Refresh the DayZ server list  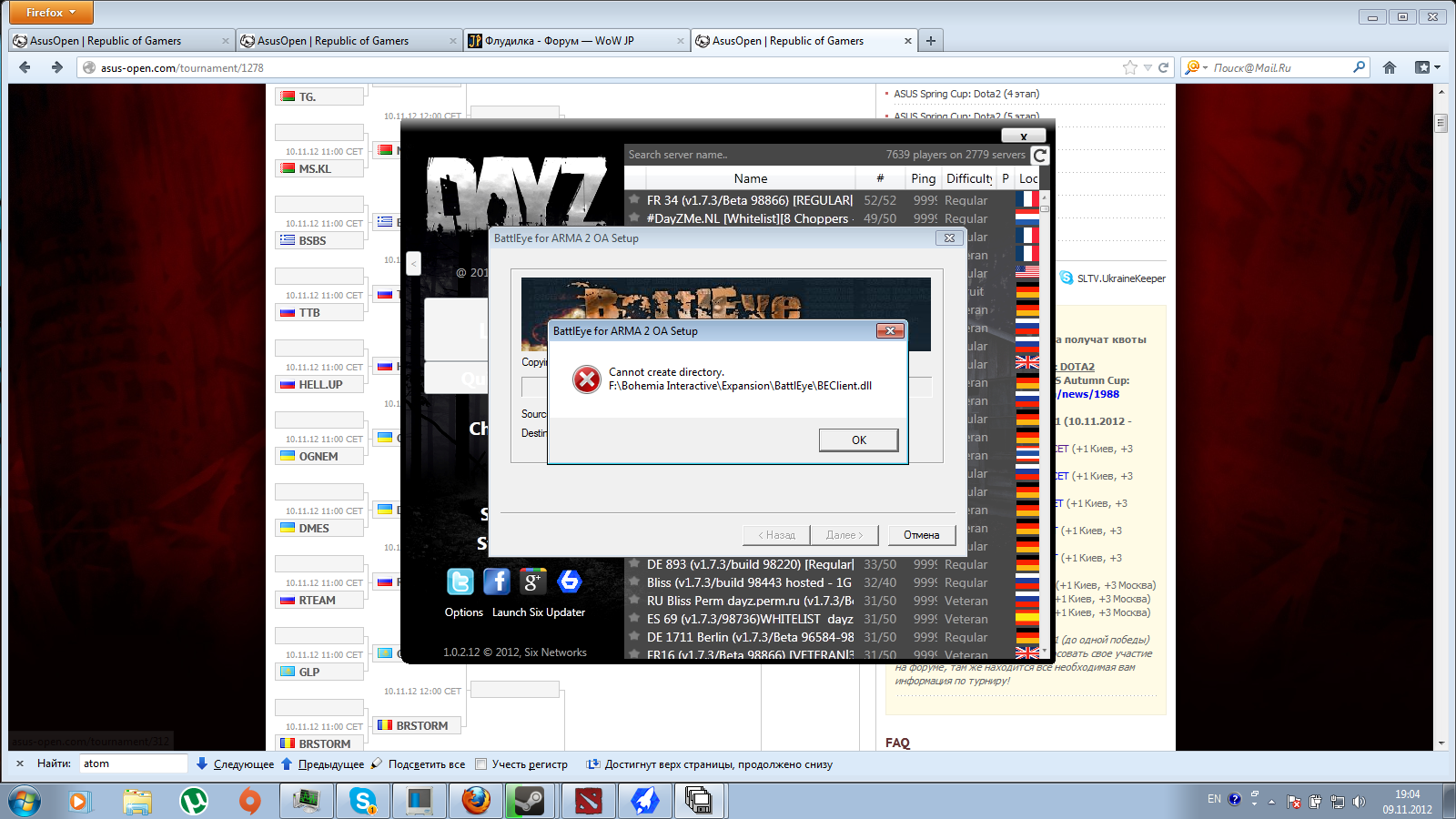coord(1040,156)
